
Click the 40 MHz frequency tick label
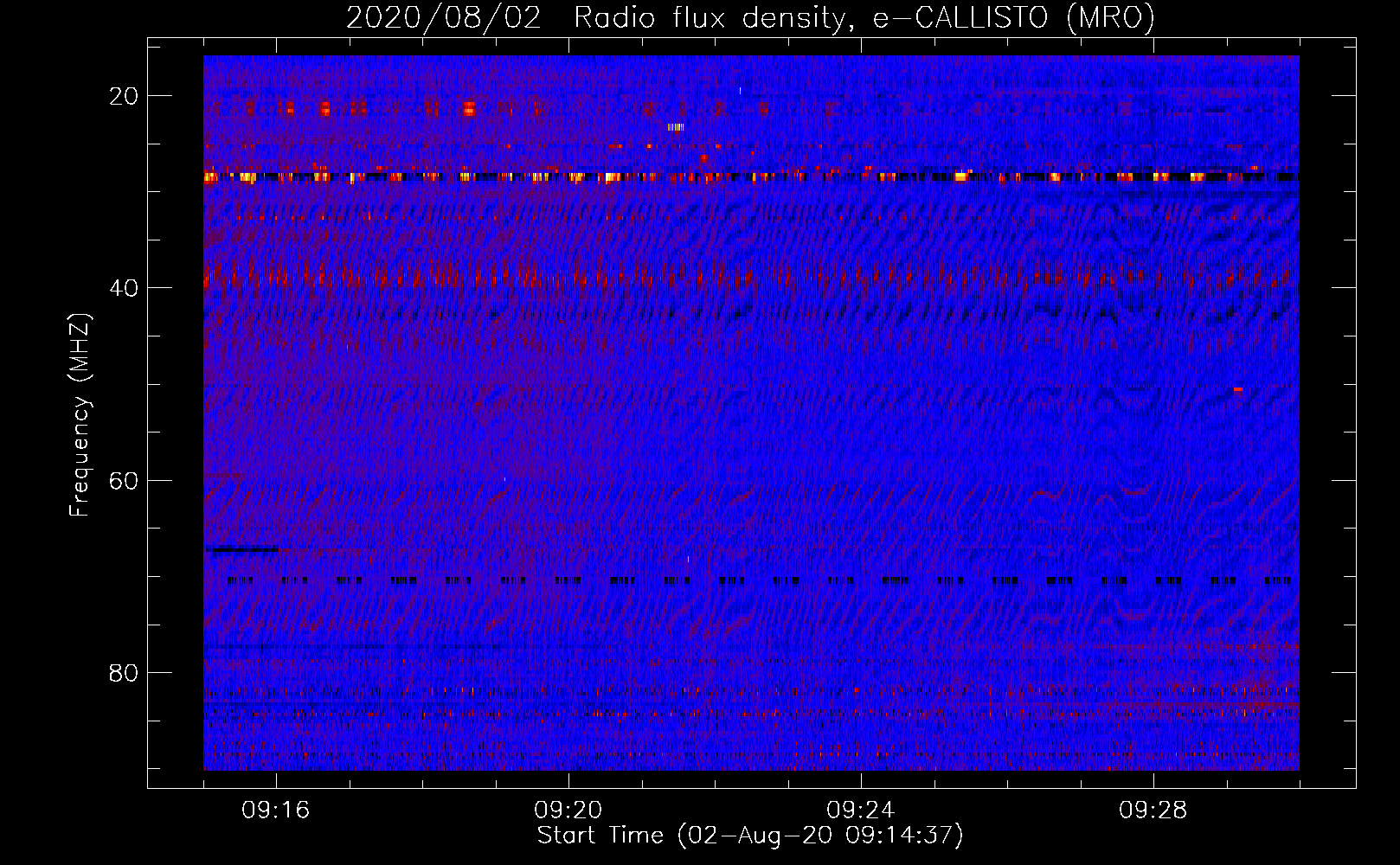coord(125,288)
